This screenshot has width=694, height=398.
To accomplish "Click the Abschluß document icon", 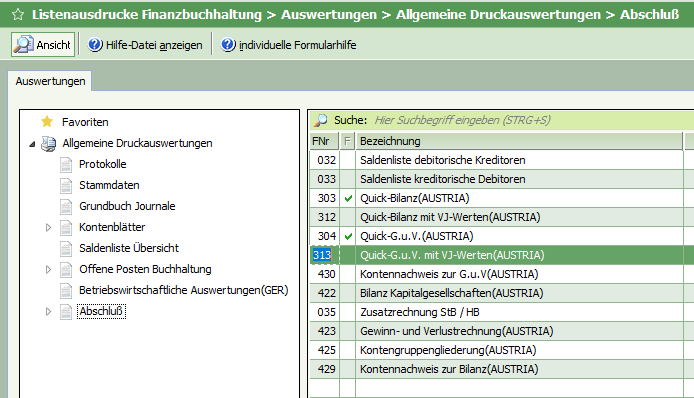I will [66, 312].
